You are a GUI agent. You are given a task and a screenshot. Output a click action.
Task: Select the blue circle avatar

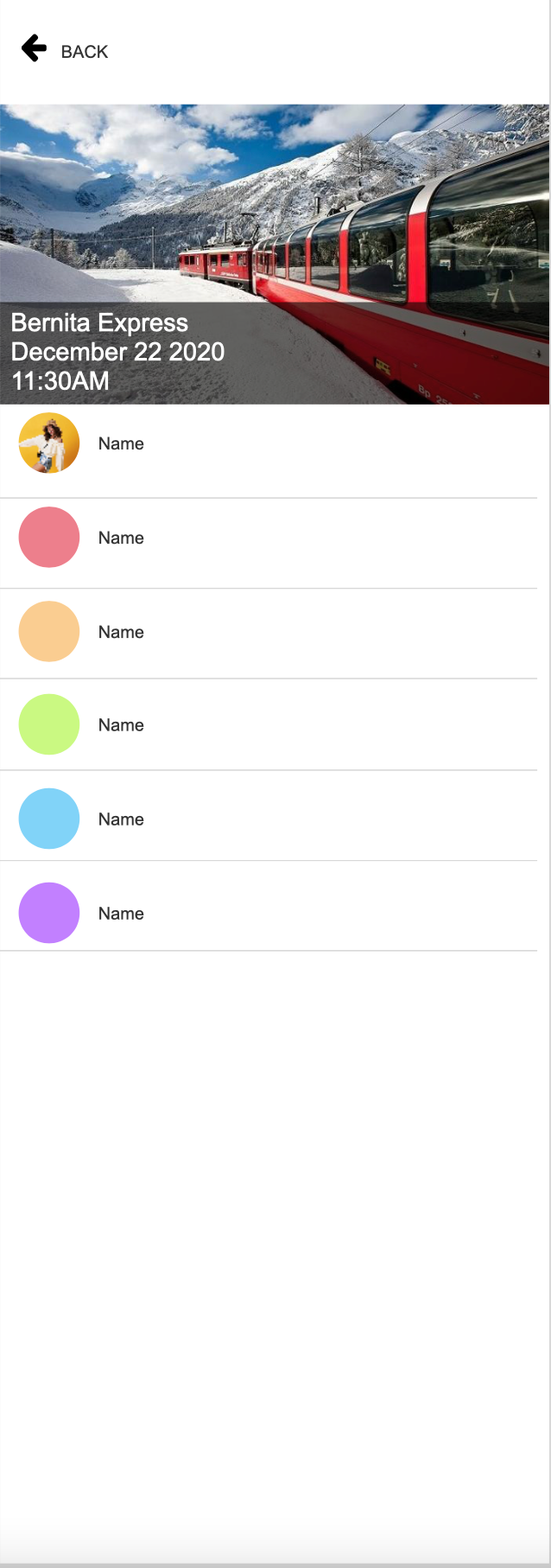(x=49, y=819)
